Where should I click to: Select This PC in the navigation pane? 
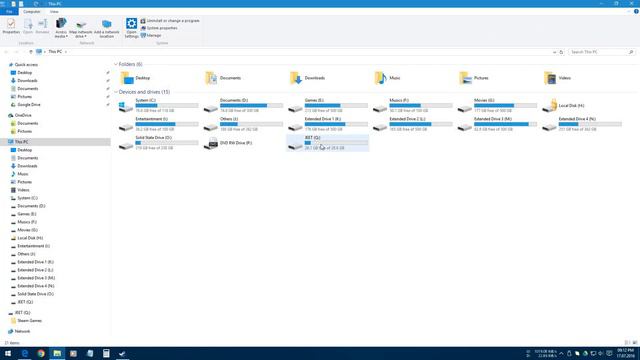click(x=22, y=142)
